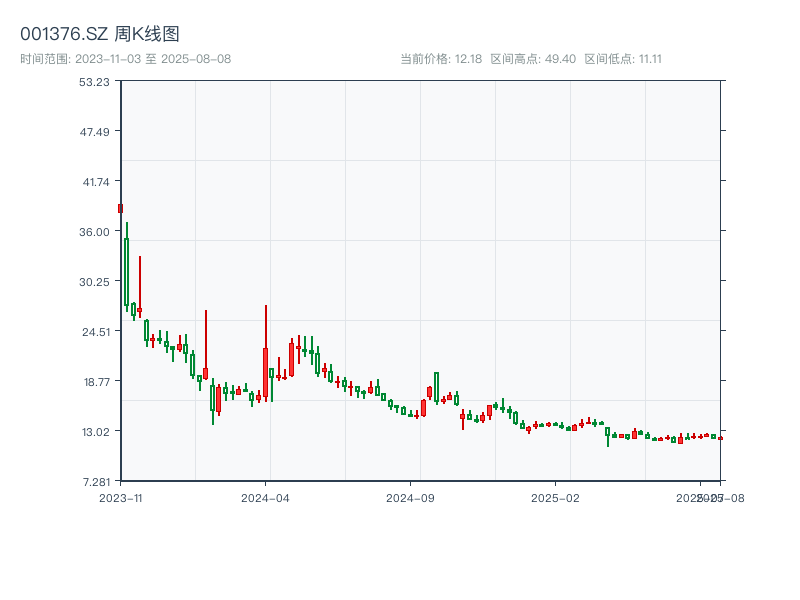This screenshot has height=600, width=800.
Task: Click the last red candlestick at 2025-08
Action: (x=720, y=438)
